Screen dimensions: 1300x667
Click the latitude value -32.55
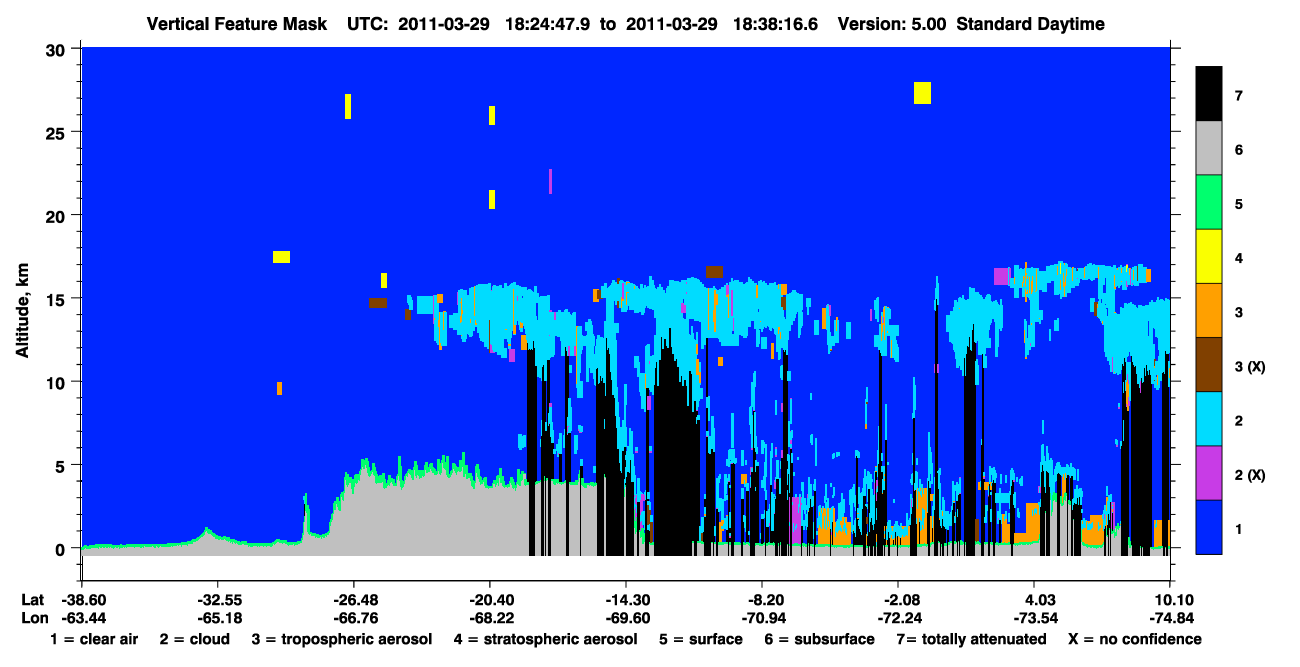coord(217,600)
